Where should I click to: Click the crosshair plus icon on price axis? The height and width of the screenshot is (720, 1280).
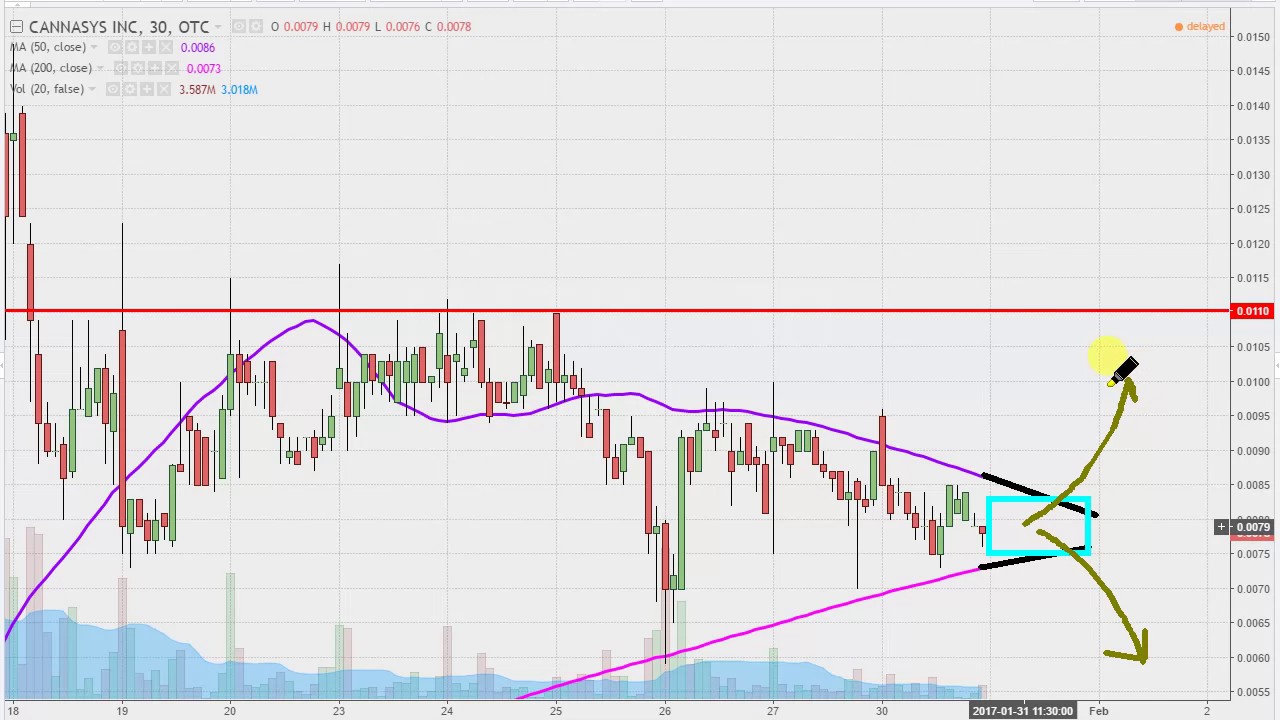(x=1221, y=527)
